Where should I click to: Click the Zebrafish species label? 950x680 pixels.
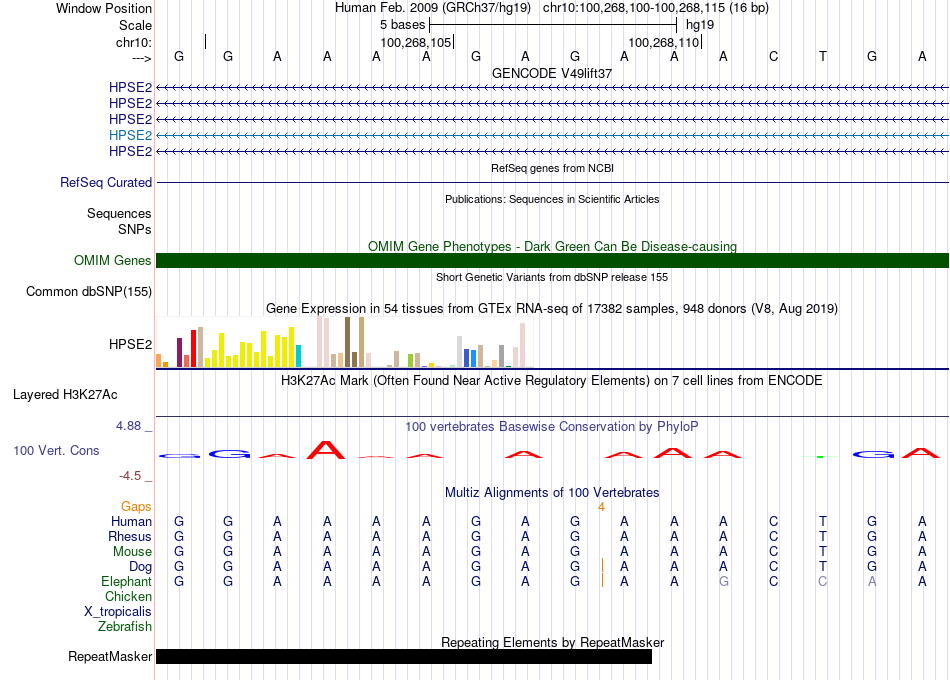coord(125,626)
